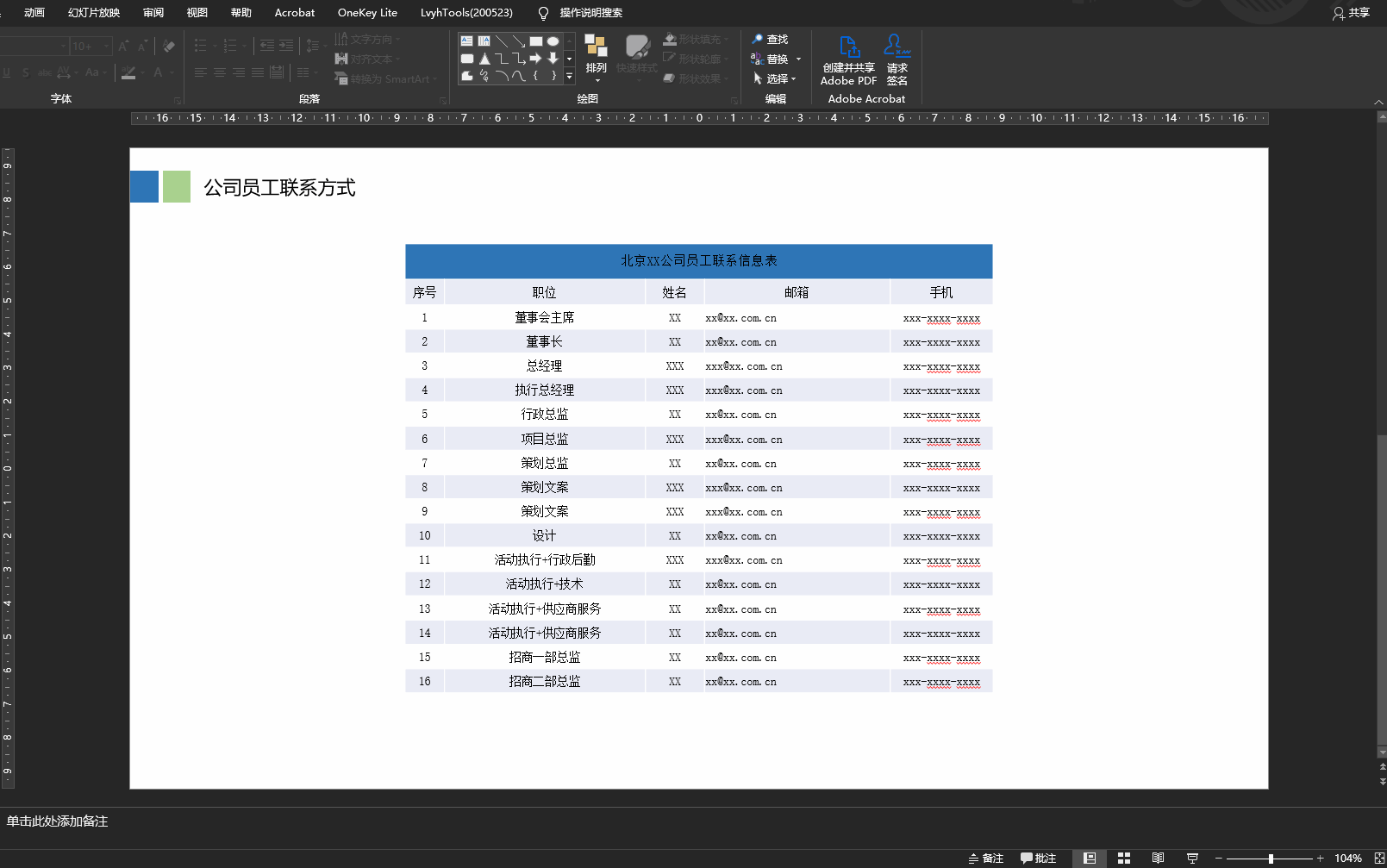Switch to slide sorter view
This screenshot has width=1387, height=868.
coord(1124,859)
